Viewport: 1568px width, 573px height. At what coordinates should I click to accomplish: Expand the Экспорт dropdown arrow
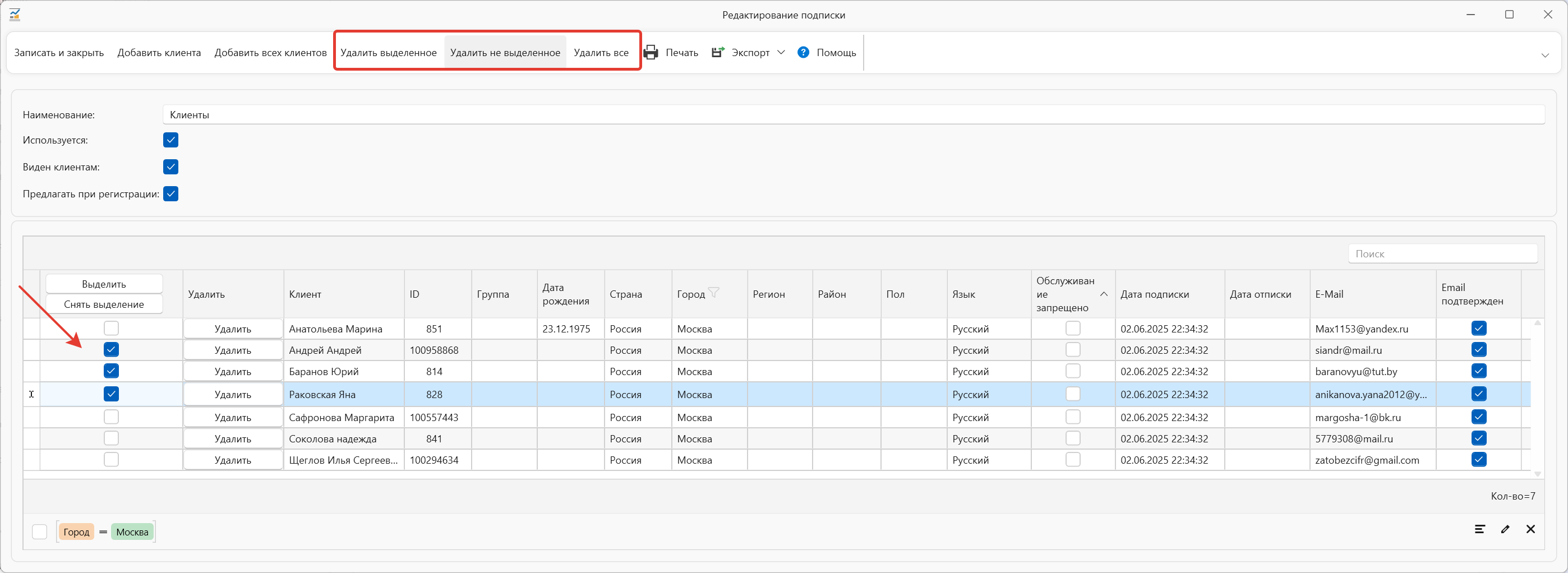point(781,52)
